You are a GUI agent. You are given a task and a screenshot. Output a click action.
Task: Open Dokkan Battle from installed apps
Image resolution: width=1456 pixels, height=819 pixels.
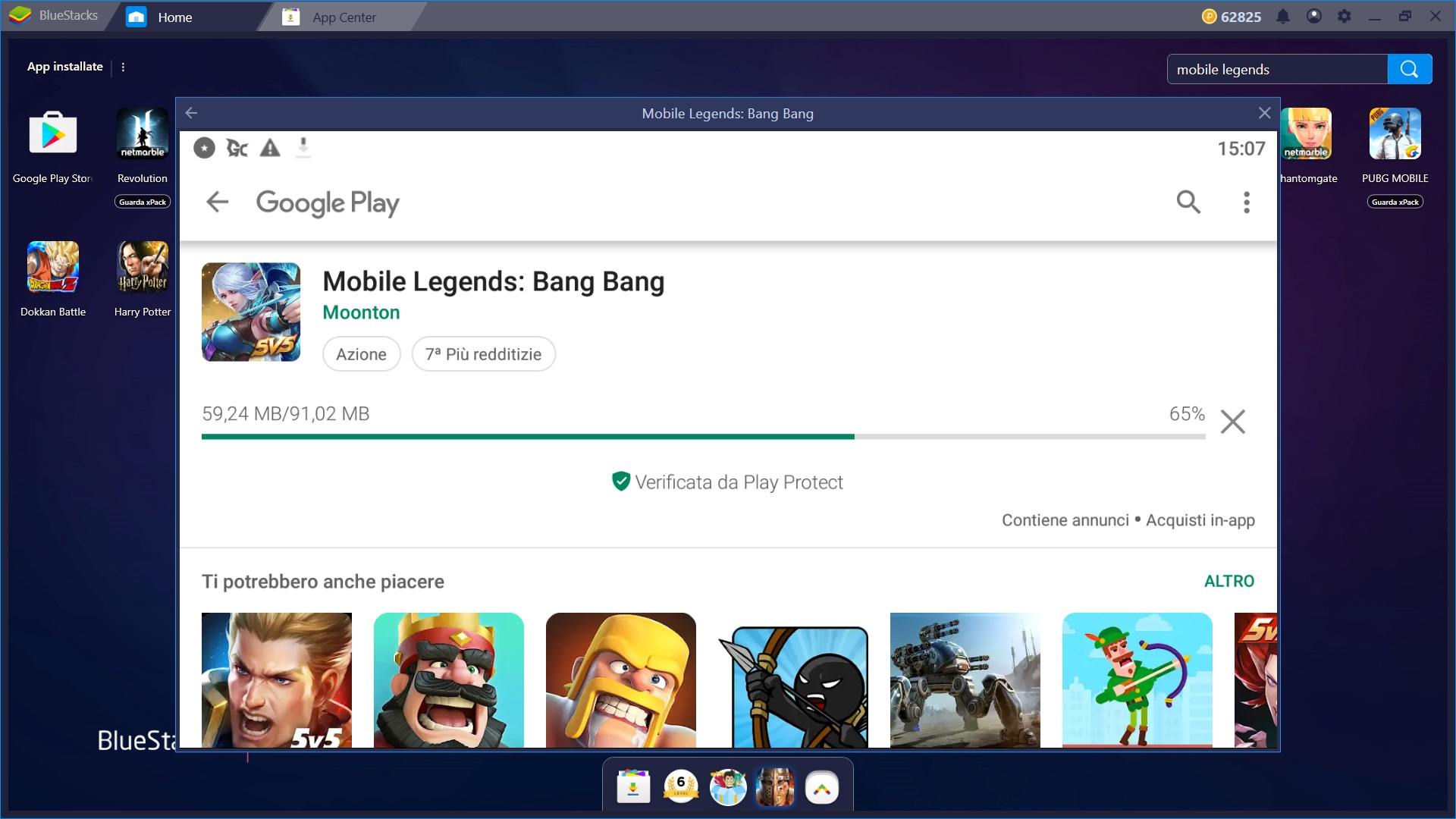pyautogui.click(x=53, y=268)
